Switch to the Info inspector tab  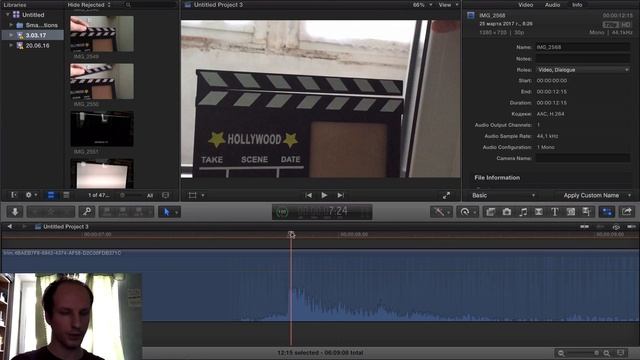pyautogui.click(x=577, y=5)
